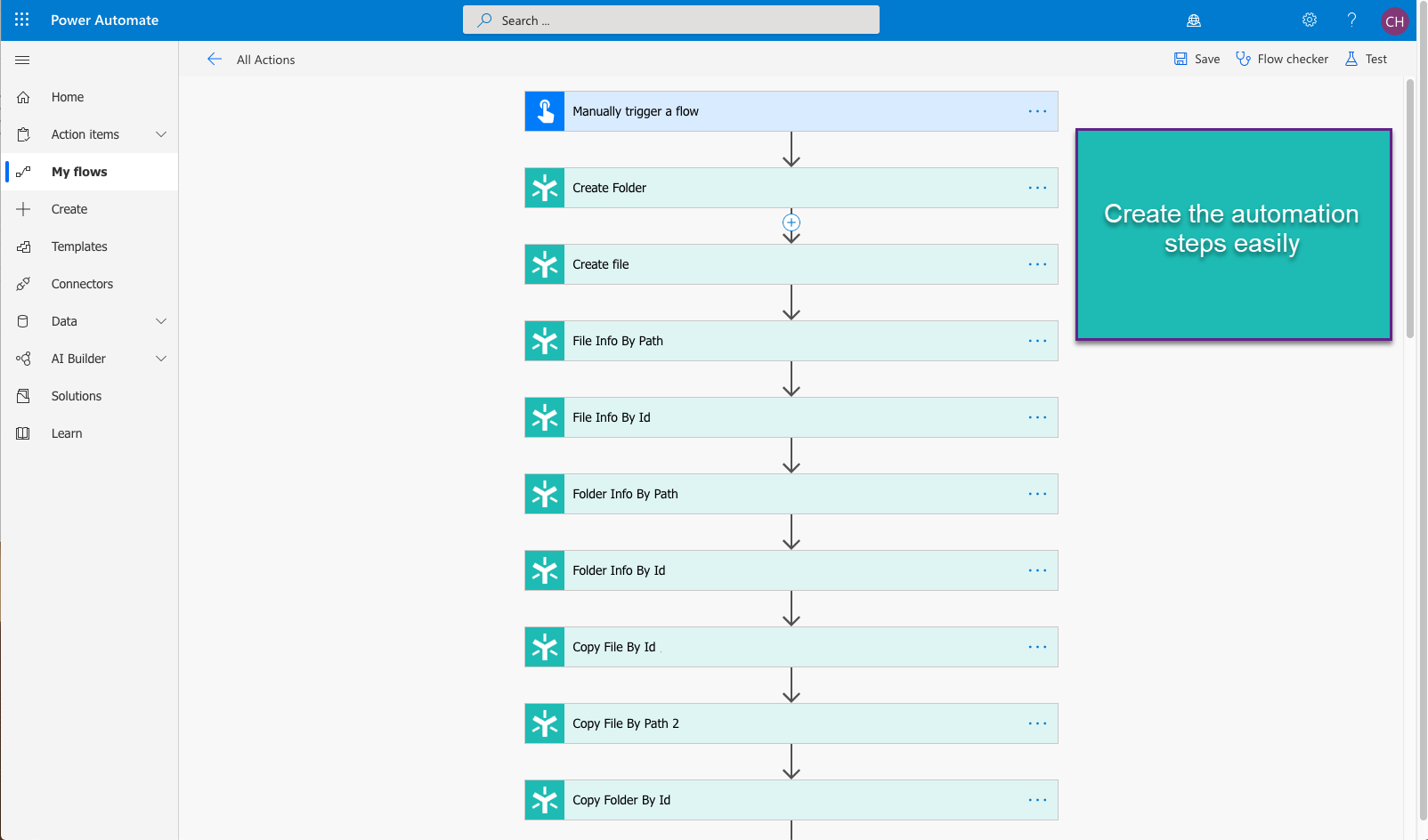
Task: Save the flow
Action: [1197, 59]
